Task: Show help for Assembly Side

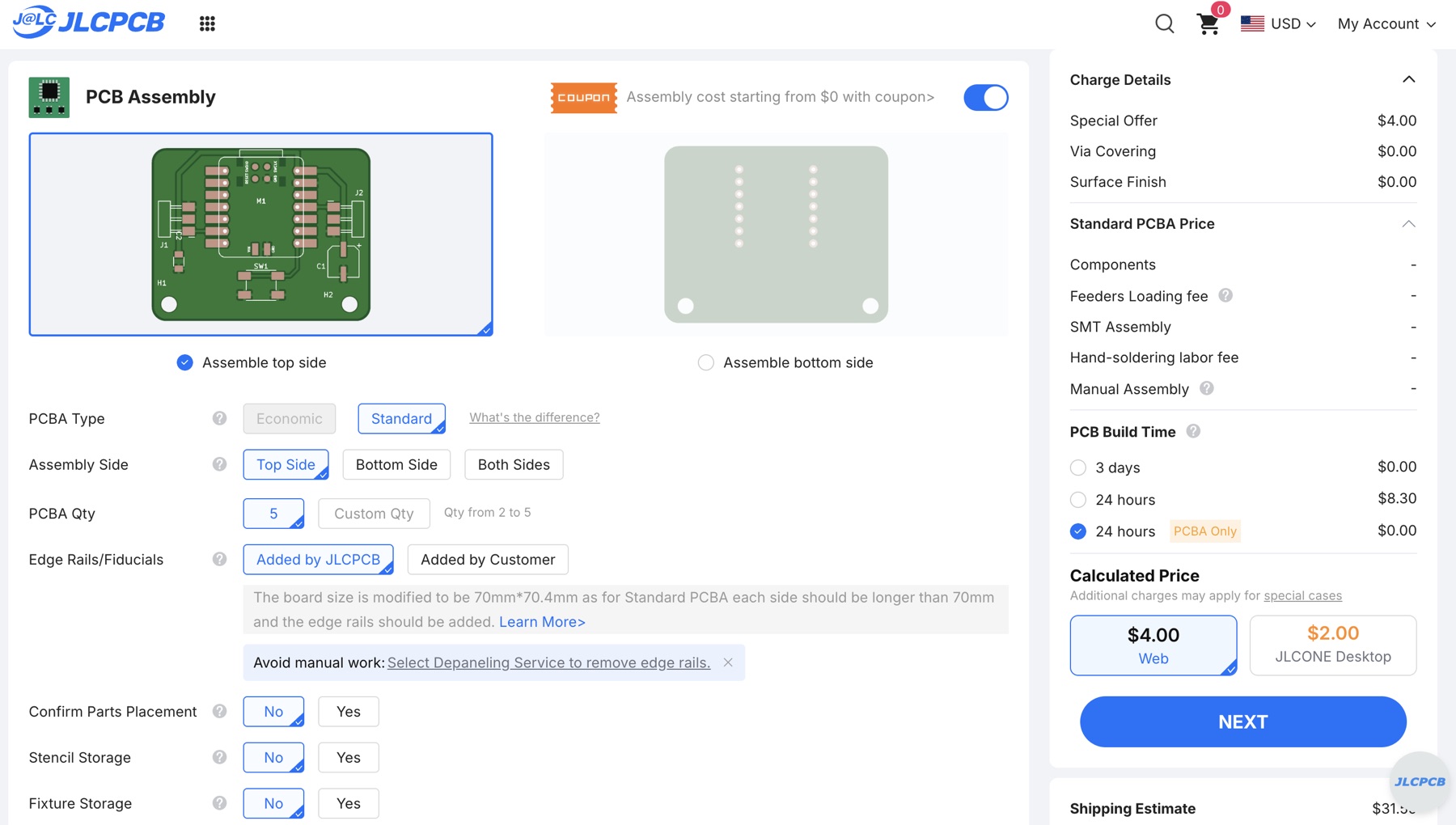Action: (x=219, y=464)
